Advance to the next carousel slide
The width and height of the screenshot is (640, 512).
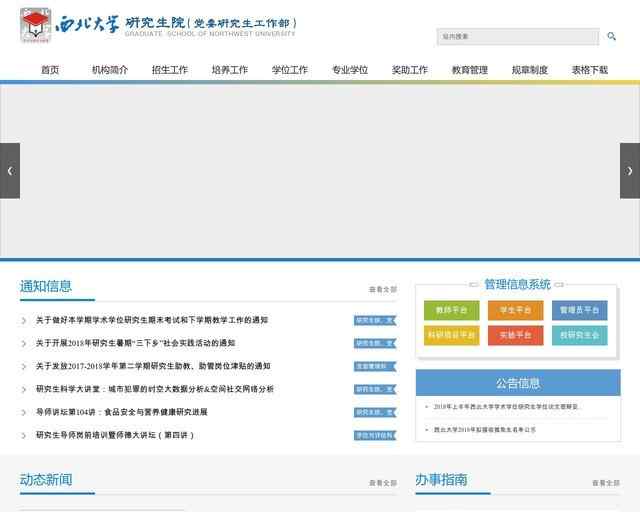[x=630, y=171]
